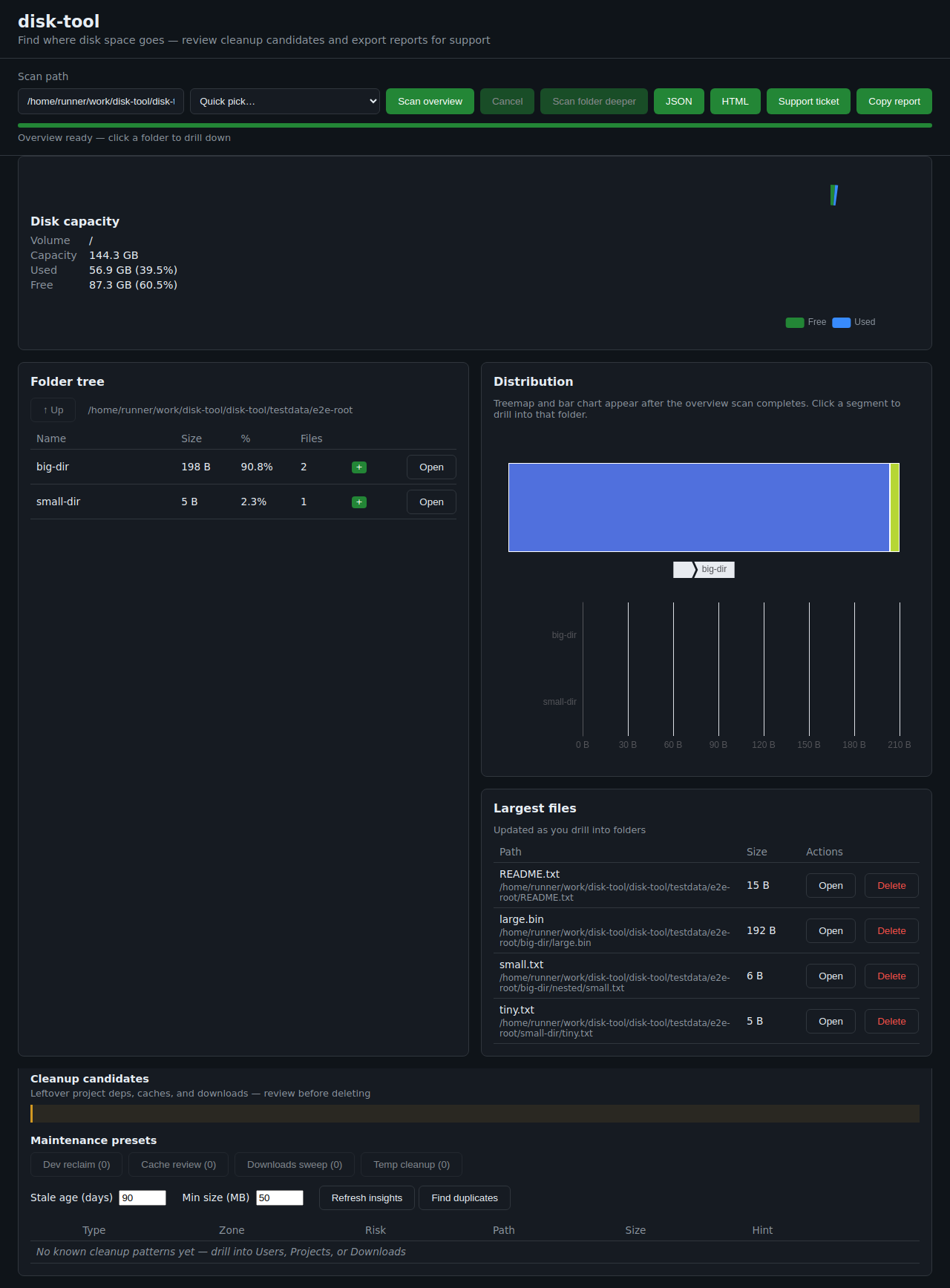Delete small.txt from Largest files
The height and width of the screenshot is (1288, 950).
click(x=891, y=976)
